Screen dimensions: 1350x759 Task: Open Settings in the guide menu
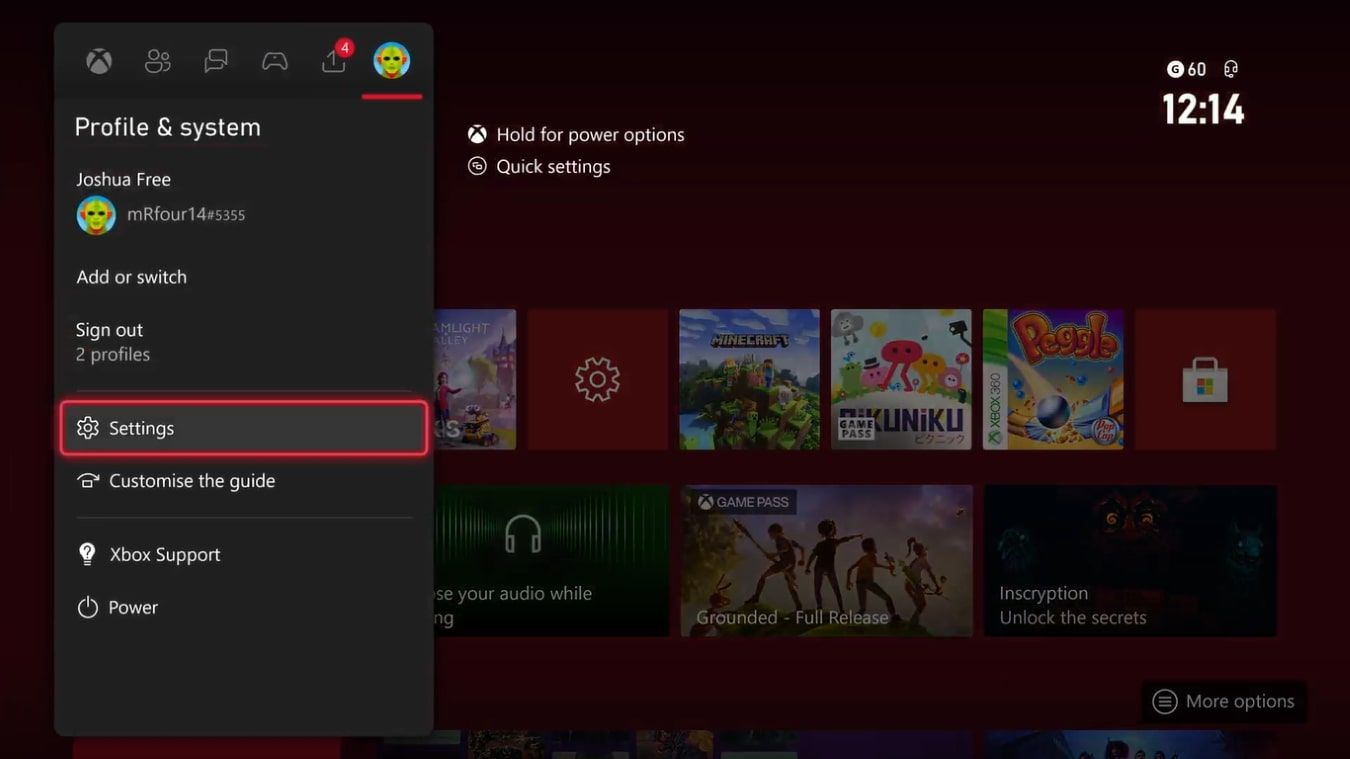coord(244,428)
